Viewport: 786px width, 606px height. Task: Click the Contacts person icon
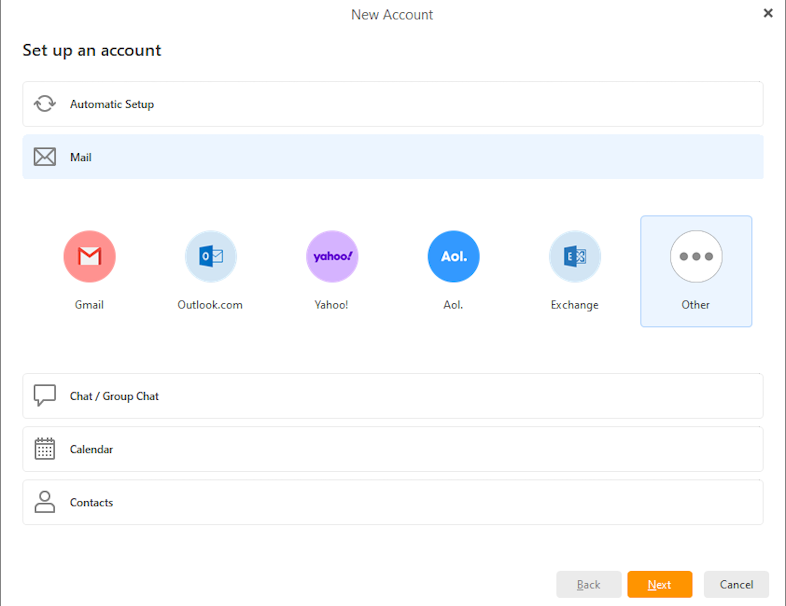(45, 502)
